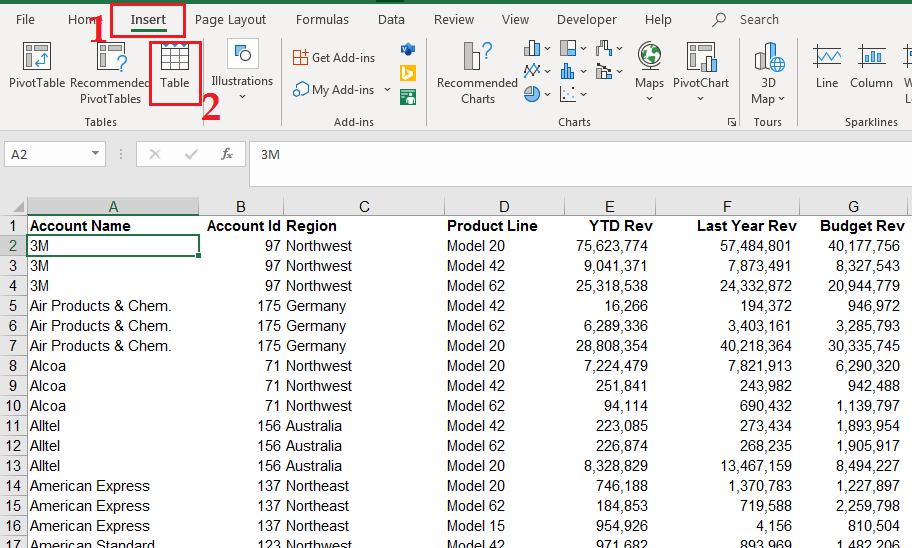This screenshot has width=912, height=548.
Task: Expand the line chart dropdown arrow
Action: [547, 71]
